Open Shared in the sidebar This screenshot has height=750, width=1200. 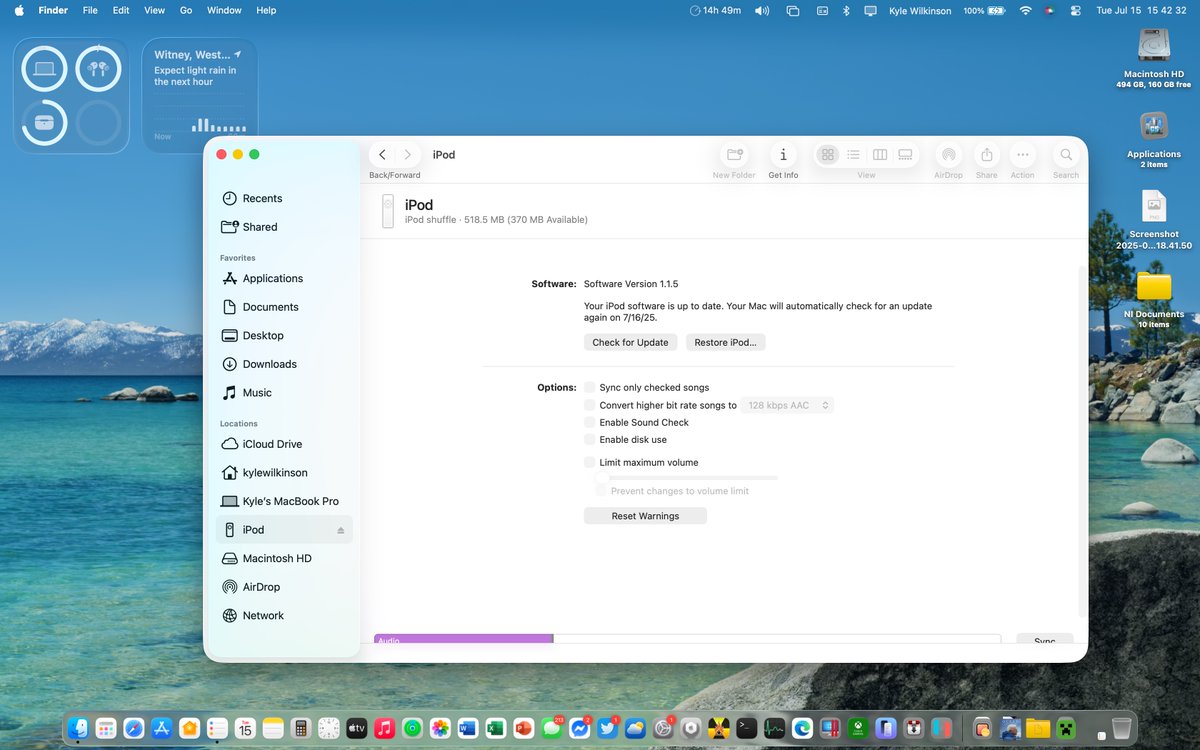click(284, 227)
